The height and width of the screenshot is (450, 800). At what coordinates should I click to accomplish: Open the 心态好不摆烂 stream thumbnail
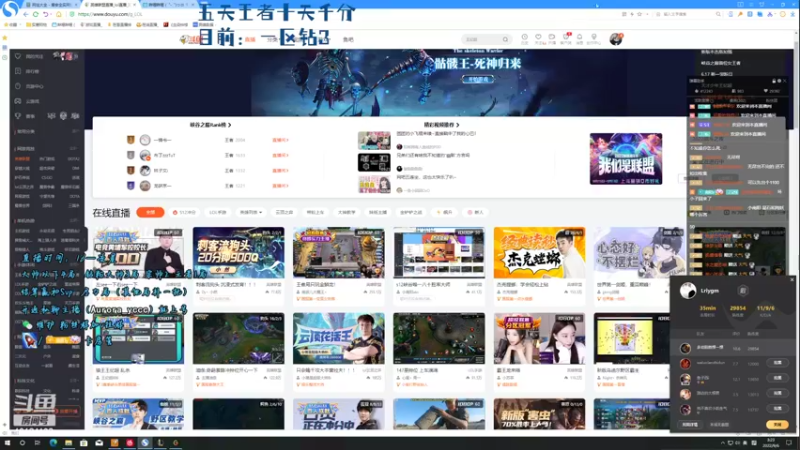point(639,253)
